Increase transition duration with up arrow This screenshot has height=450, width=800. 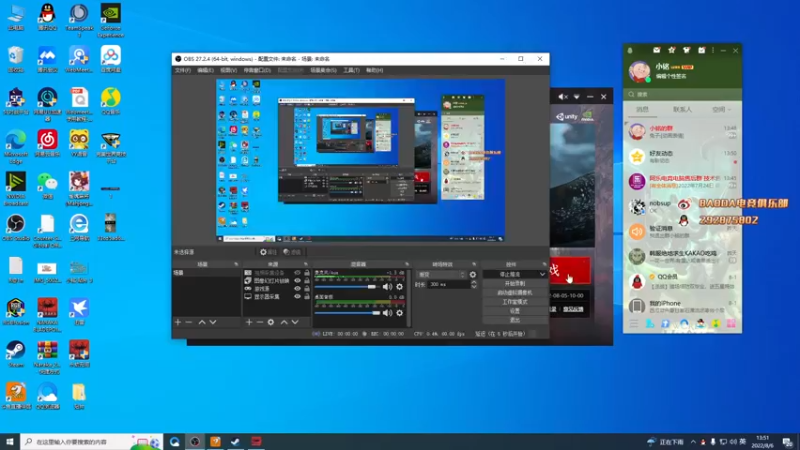[x=473, y=282]
